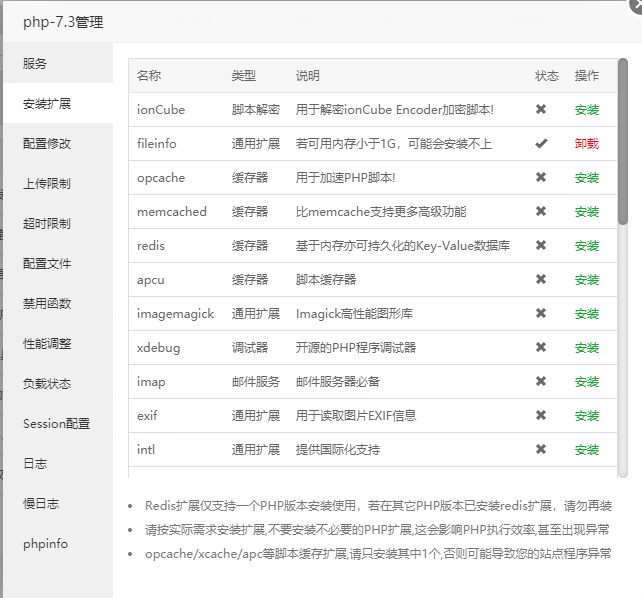Install the ionCube extension via 安装
This screenshot has height=598, width=642.
(587, 110)
